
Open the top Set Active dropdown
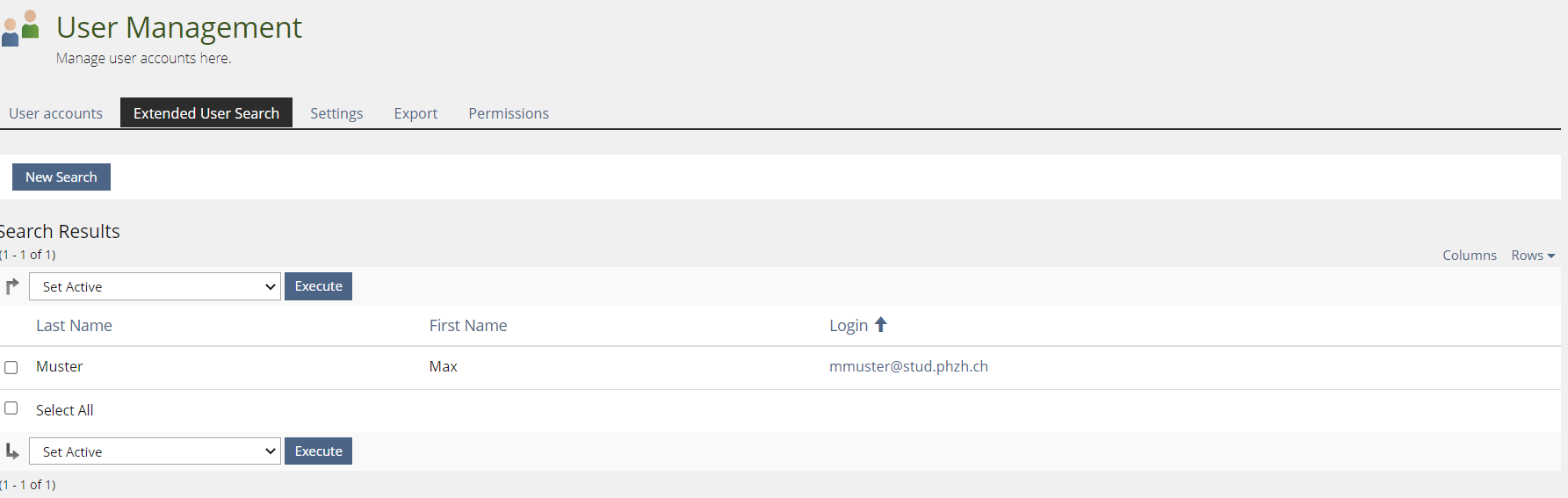(x=155, y=286)
